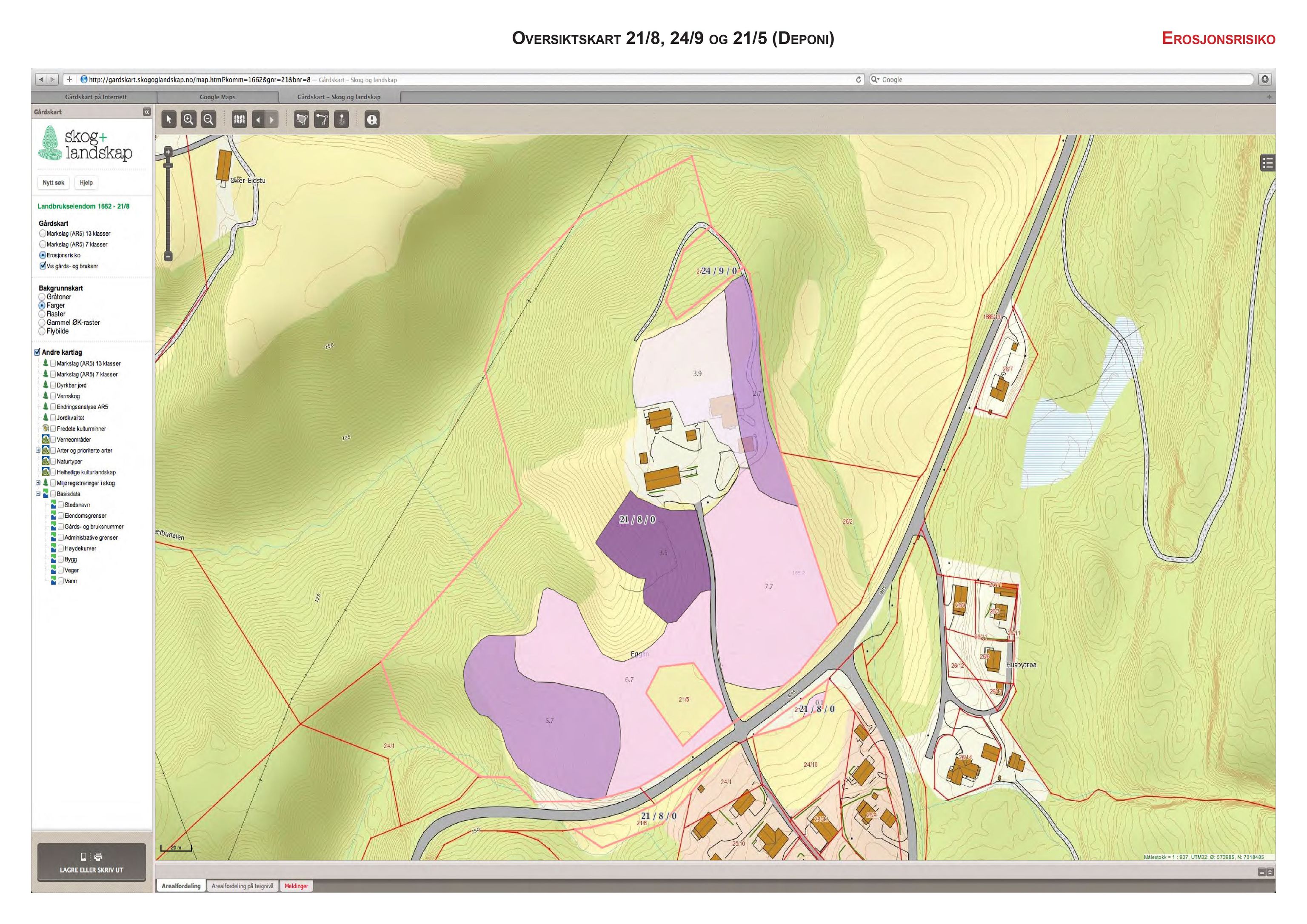This screenshot has height=924, width=1307.
Task: Click the Basisdata layer group icon
Action: (46, 493)
